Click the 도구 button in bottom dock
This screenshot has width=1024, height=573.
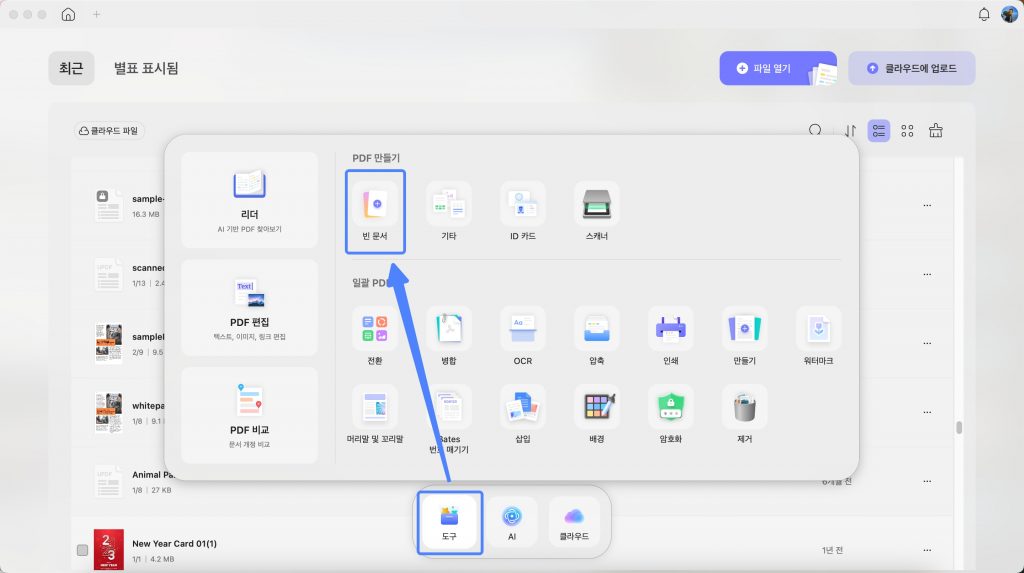(x=449, y=523)
